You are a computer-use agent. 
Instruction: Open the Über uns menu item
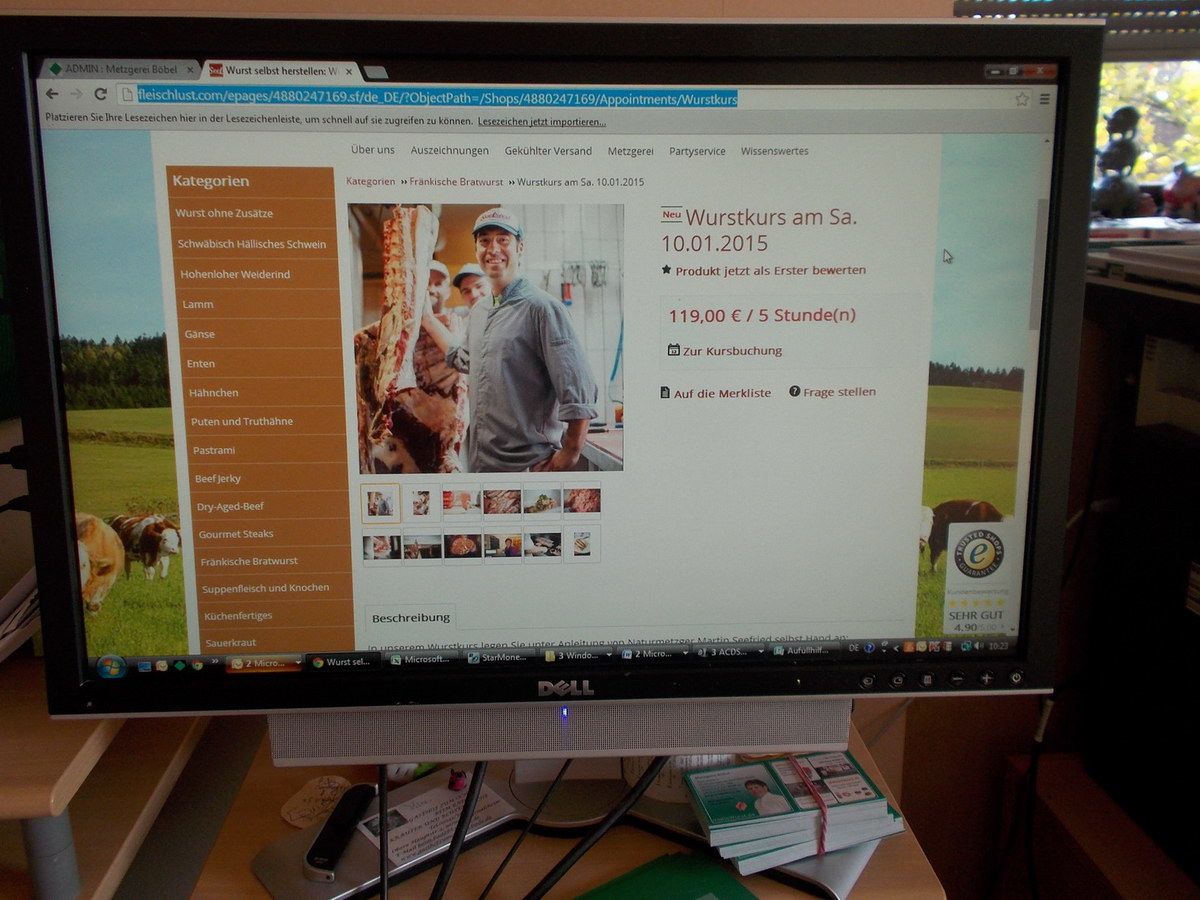(x=373, y=150)
